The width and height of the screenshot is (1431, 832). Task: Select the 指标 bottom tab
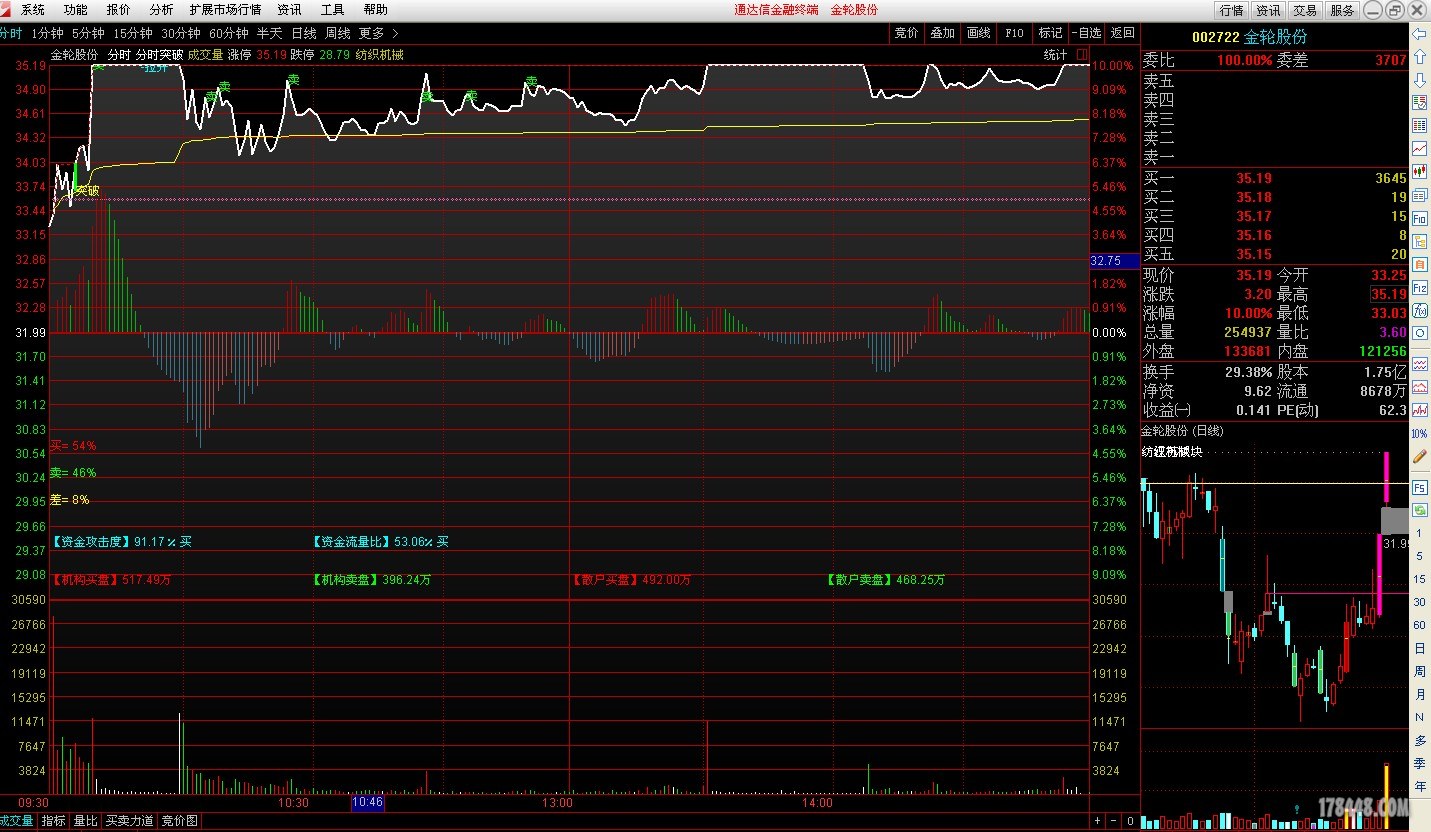[x=54, y=821]
